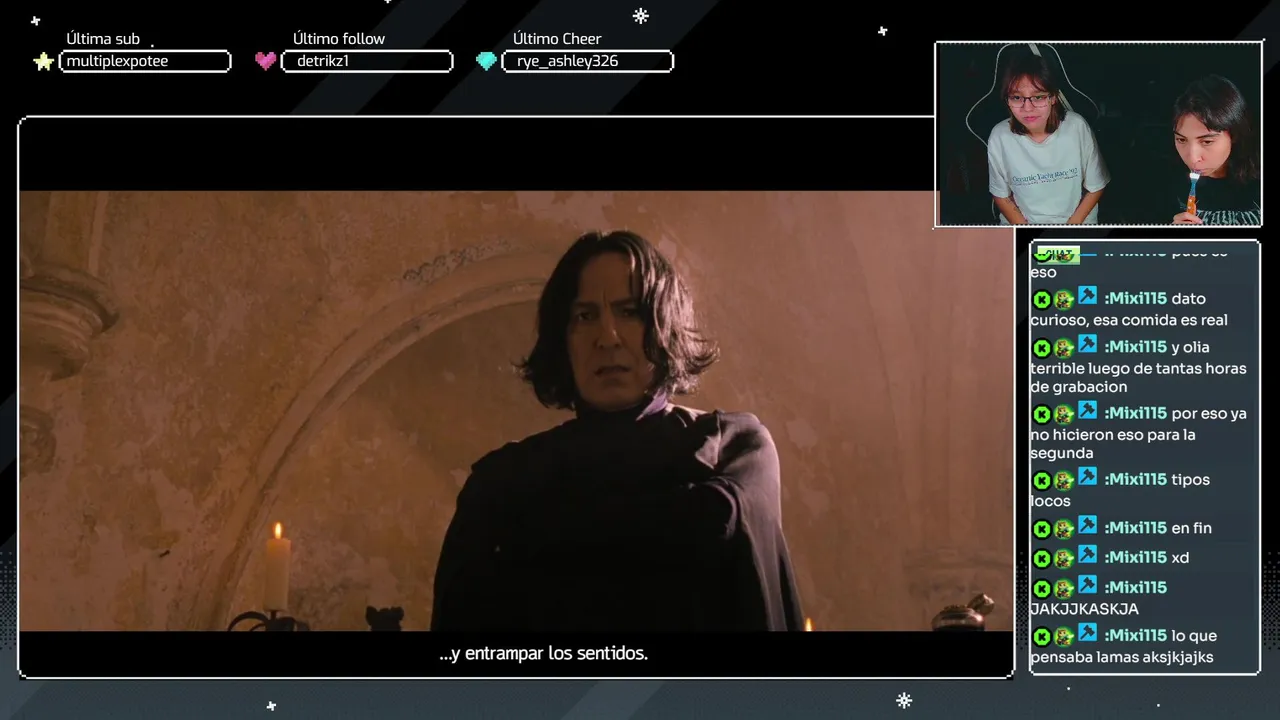Click the avatar badge on 'y olia terrible' message
This screenshot has height=720, width=1280.
[x=1063, y=348]
